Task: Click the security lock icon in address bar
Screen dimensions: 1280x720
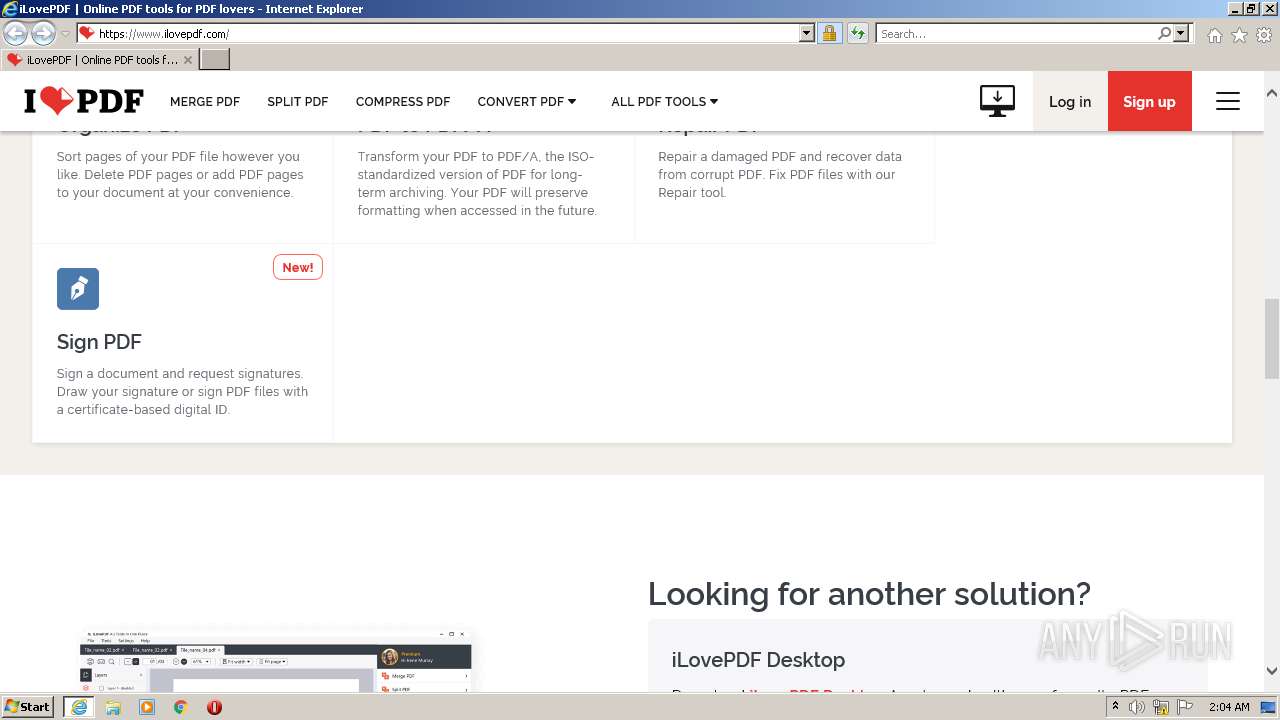Action: (x=829, y=33)
